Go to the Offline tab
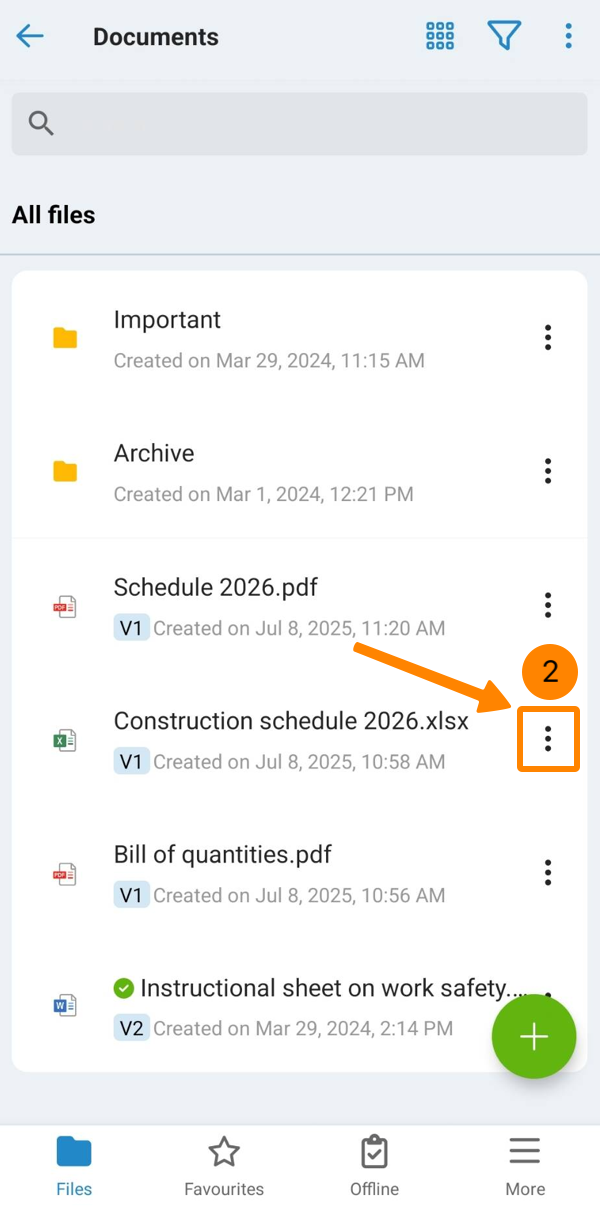This screenshot has width=600, height=1220. [x=374, y=1166]
